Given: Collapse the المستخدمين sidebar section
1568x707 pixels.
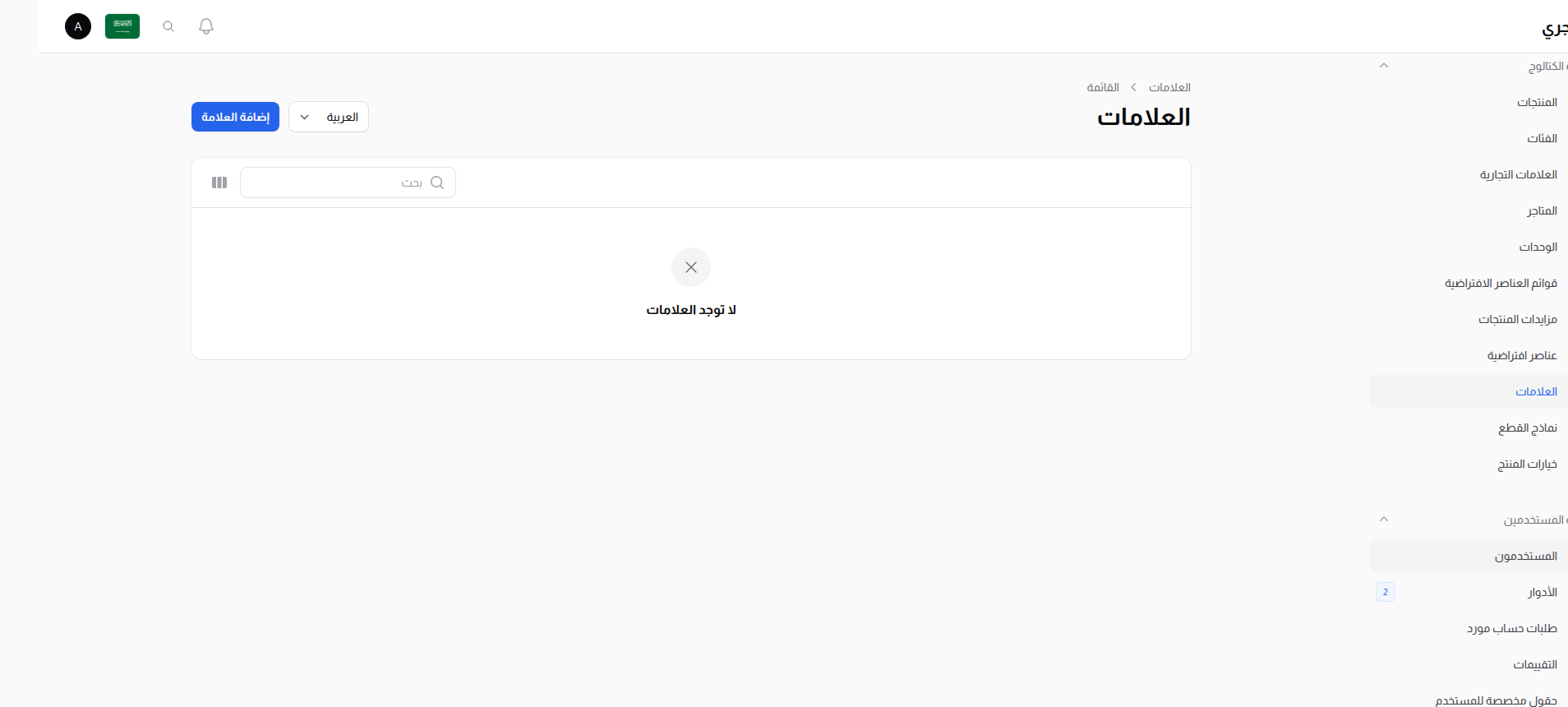Looking at the screenshot, I should click(1383, 519).
